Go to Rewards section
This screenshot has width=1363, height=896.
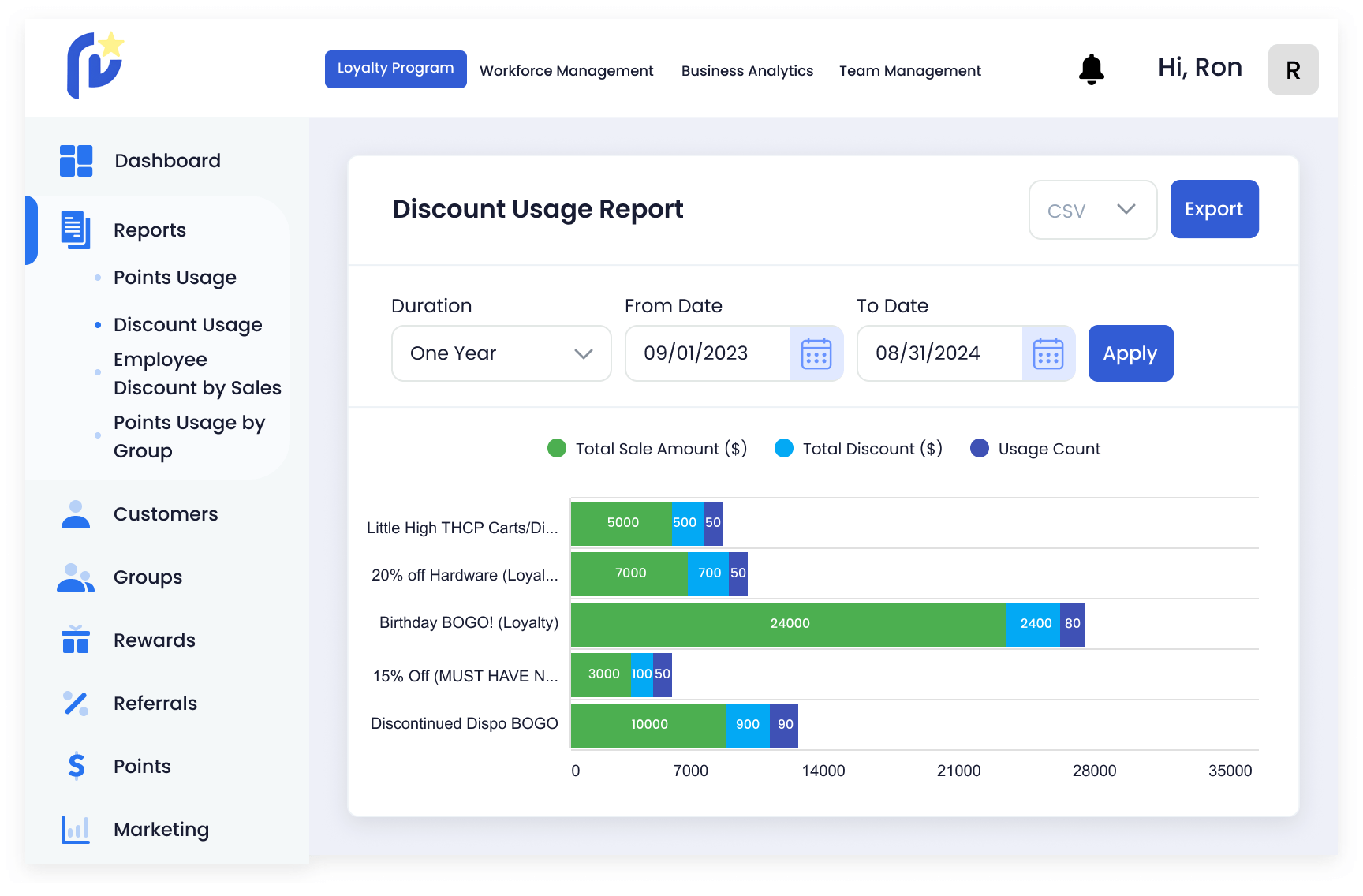(x=155, y=640)
